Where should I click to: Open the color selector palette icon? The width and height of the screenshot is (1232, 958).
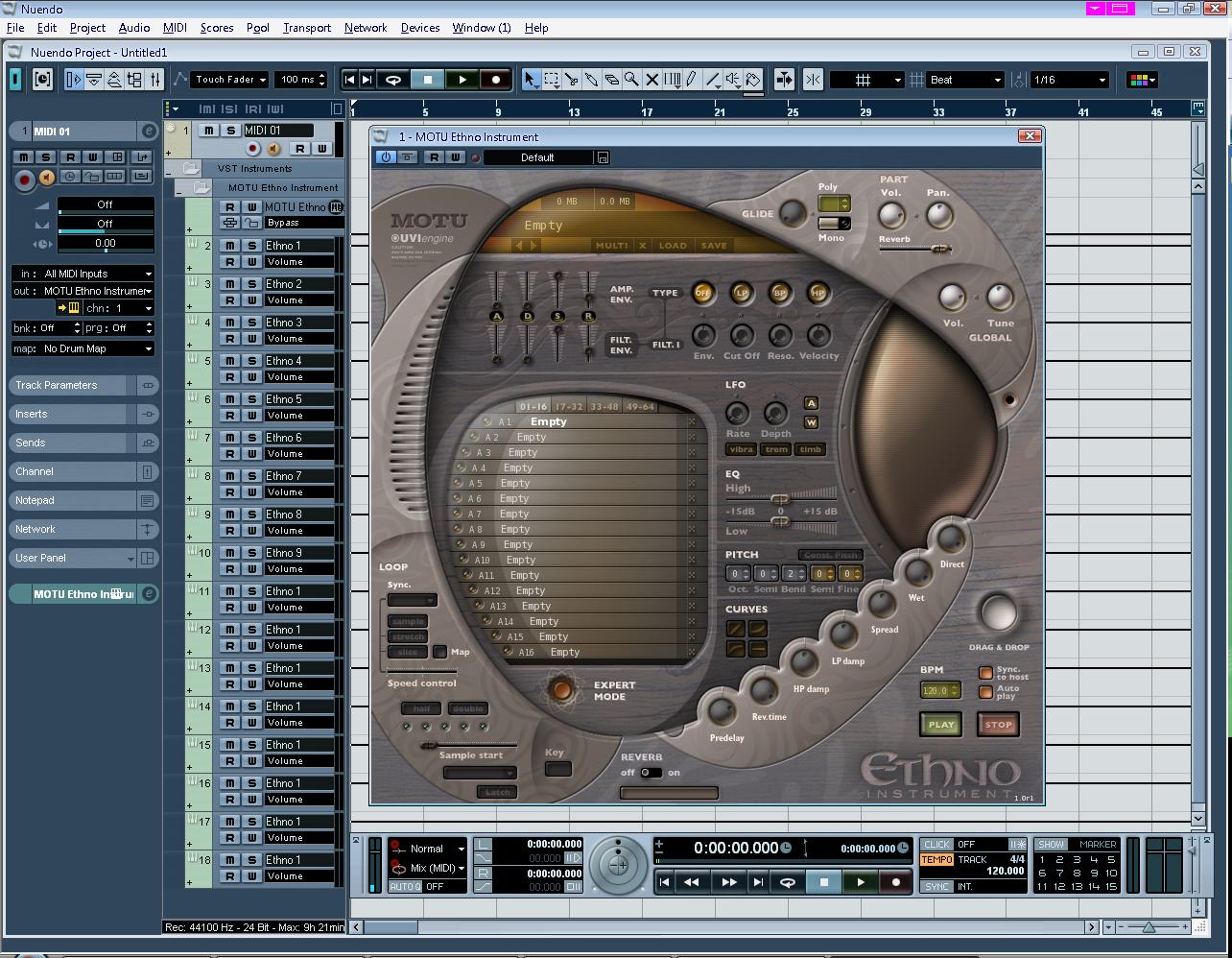coord(1142,80)
